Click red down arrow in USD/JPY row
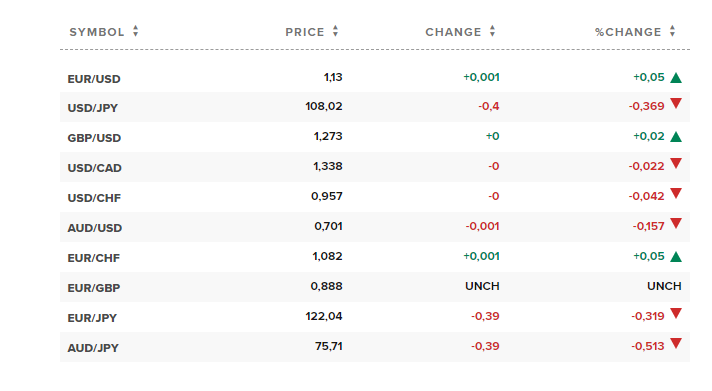The image size is (712, 391). [676, 104]
